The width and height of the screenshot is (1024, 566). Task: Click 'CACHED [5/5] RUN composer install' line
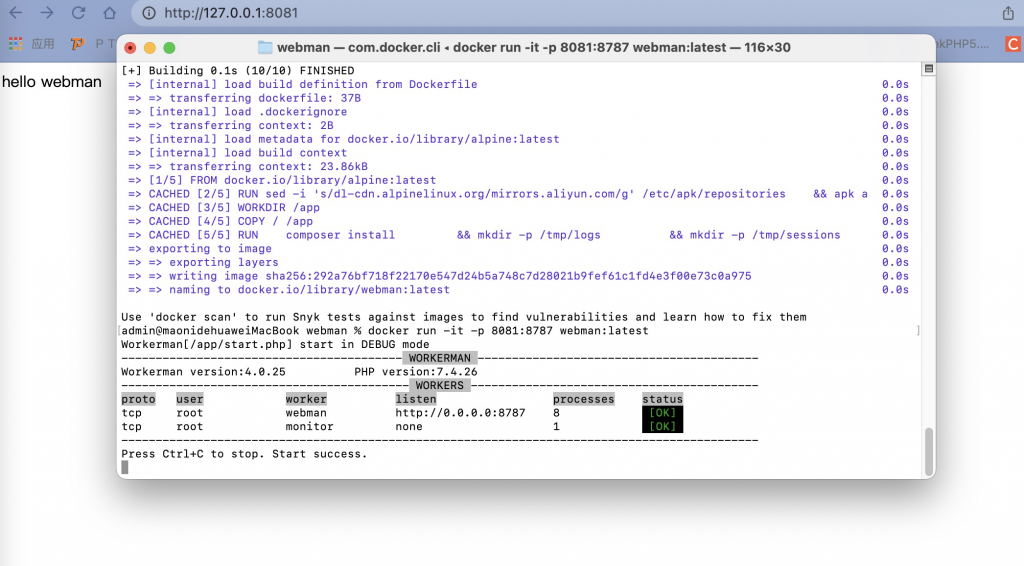pos(484,235)
